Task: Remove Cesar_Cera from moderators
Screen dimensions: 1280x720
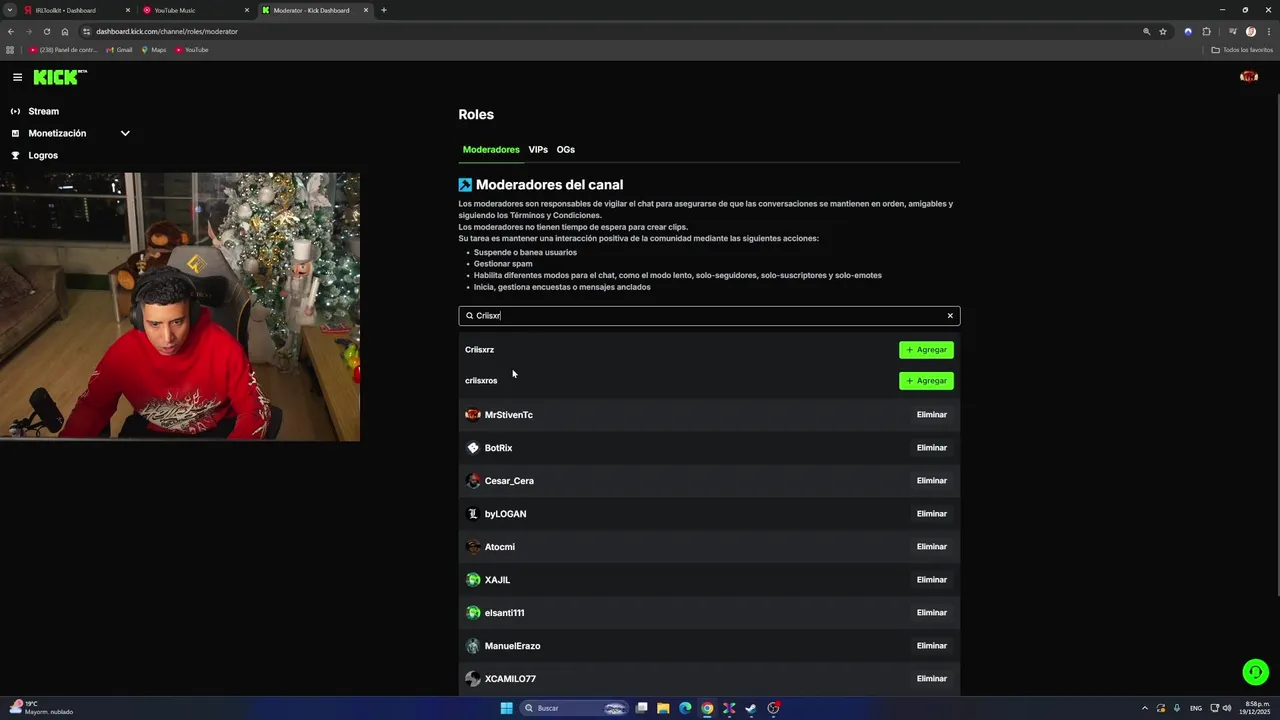Action: coord(931,481)
